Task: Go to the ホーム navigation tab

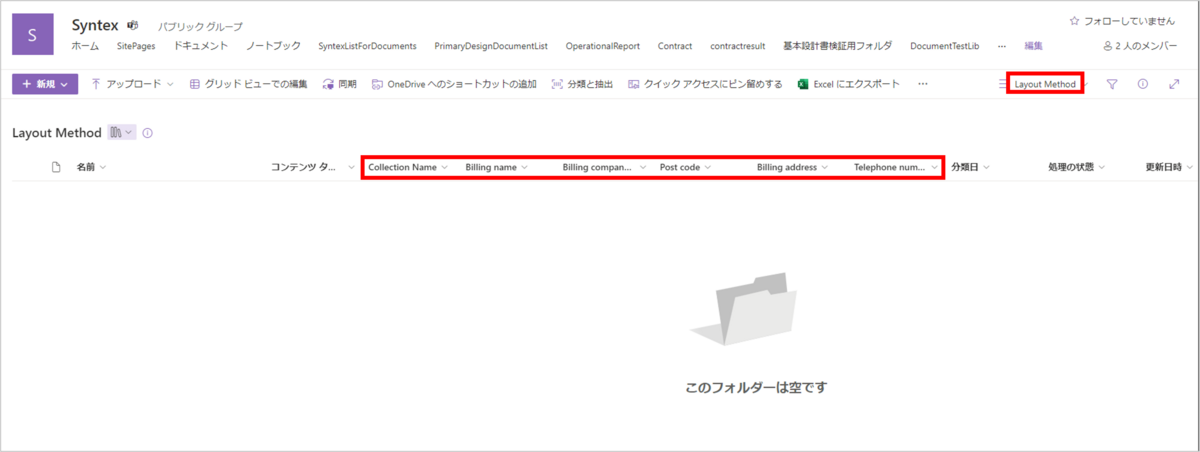Action: click(x=85, y=46)
